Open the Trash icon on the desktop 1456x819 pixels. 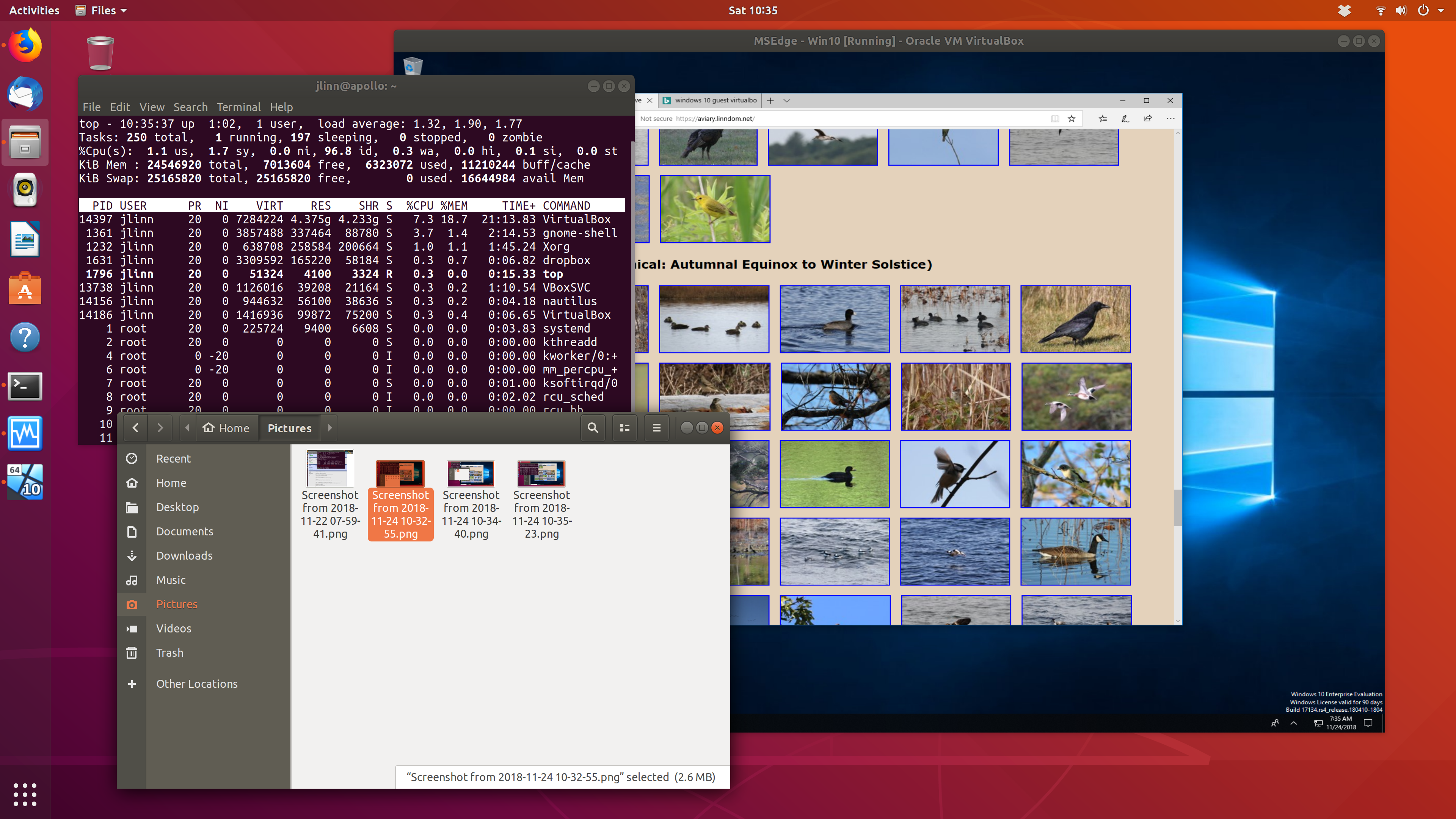[x=100, y=53]
